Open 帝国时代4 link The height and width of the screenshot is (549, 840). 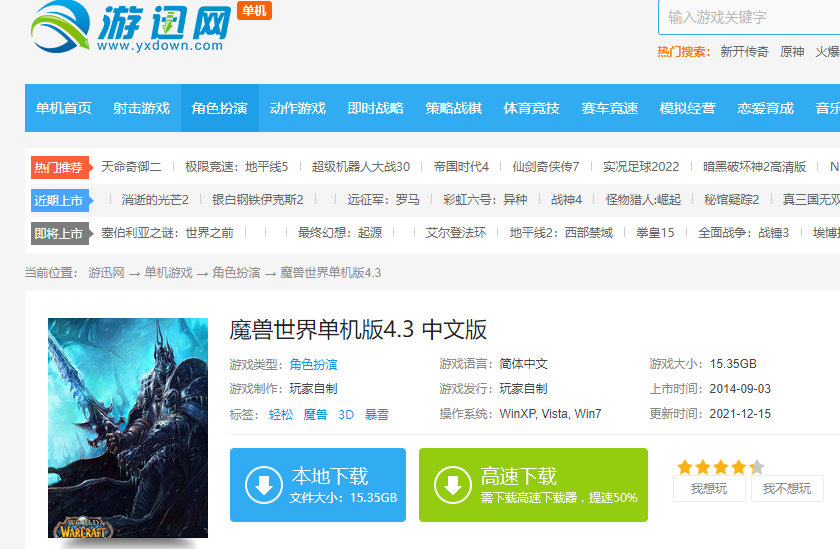pos(461,167)
